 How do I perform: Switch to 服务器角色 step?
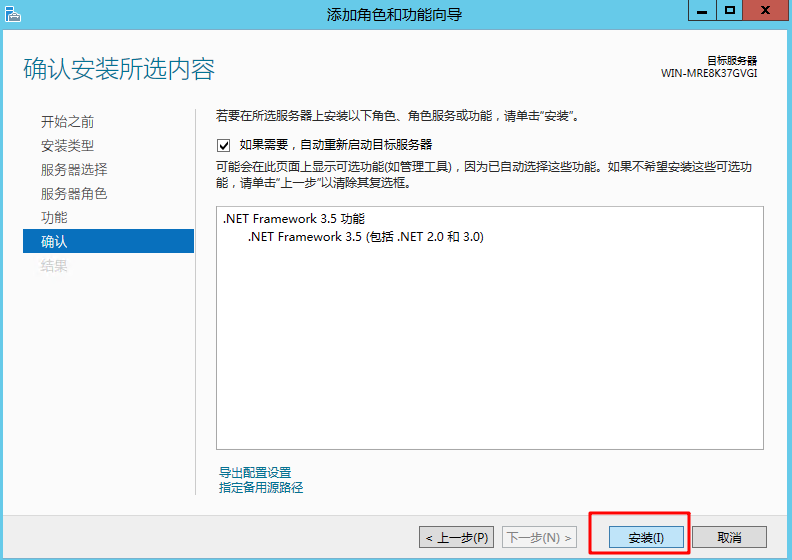point(74,193)
